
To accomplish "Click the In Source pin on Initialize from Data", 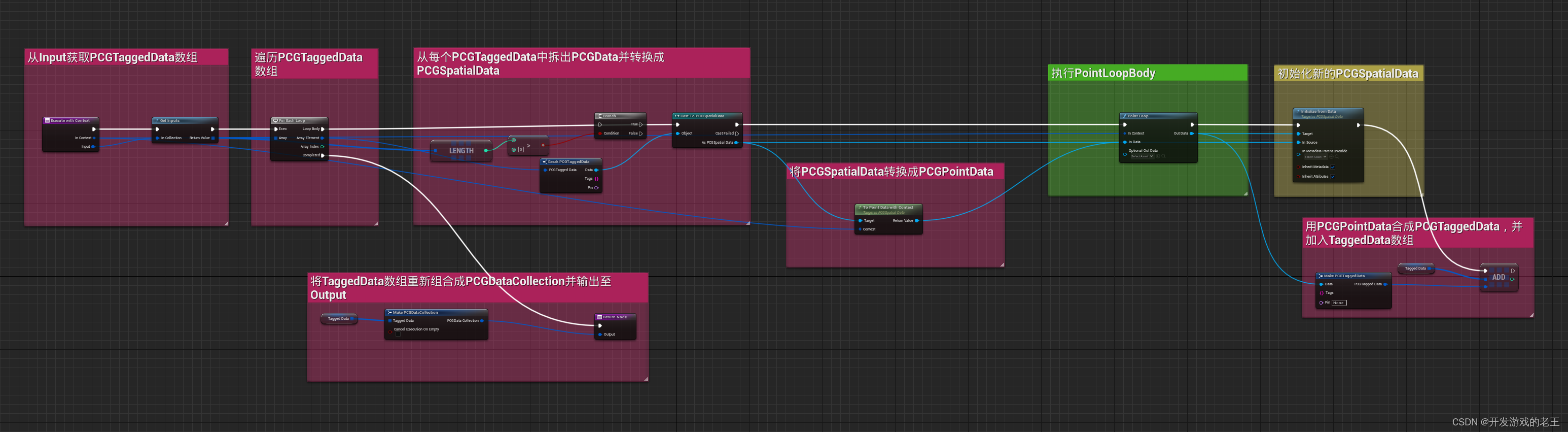I will click(1298, 143).
